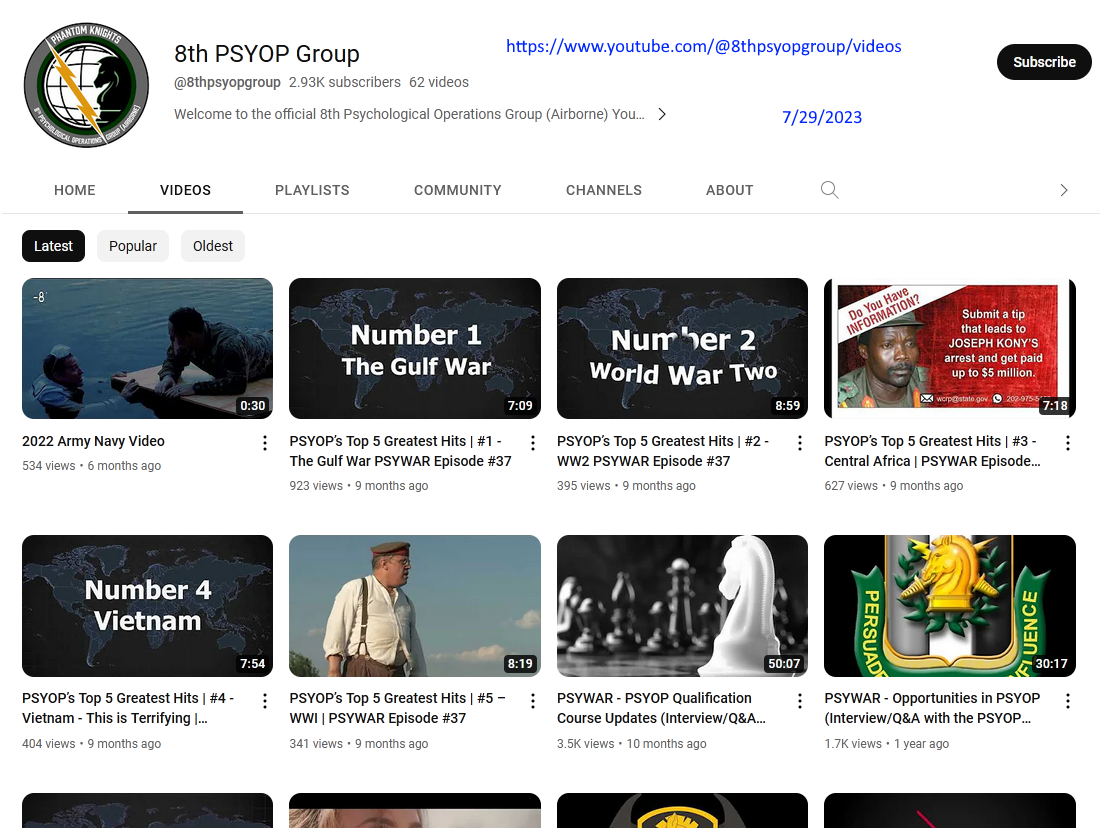Screen dimensions: 1100x828
Task: Sort videos by Popular
Action: 133,246
